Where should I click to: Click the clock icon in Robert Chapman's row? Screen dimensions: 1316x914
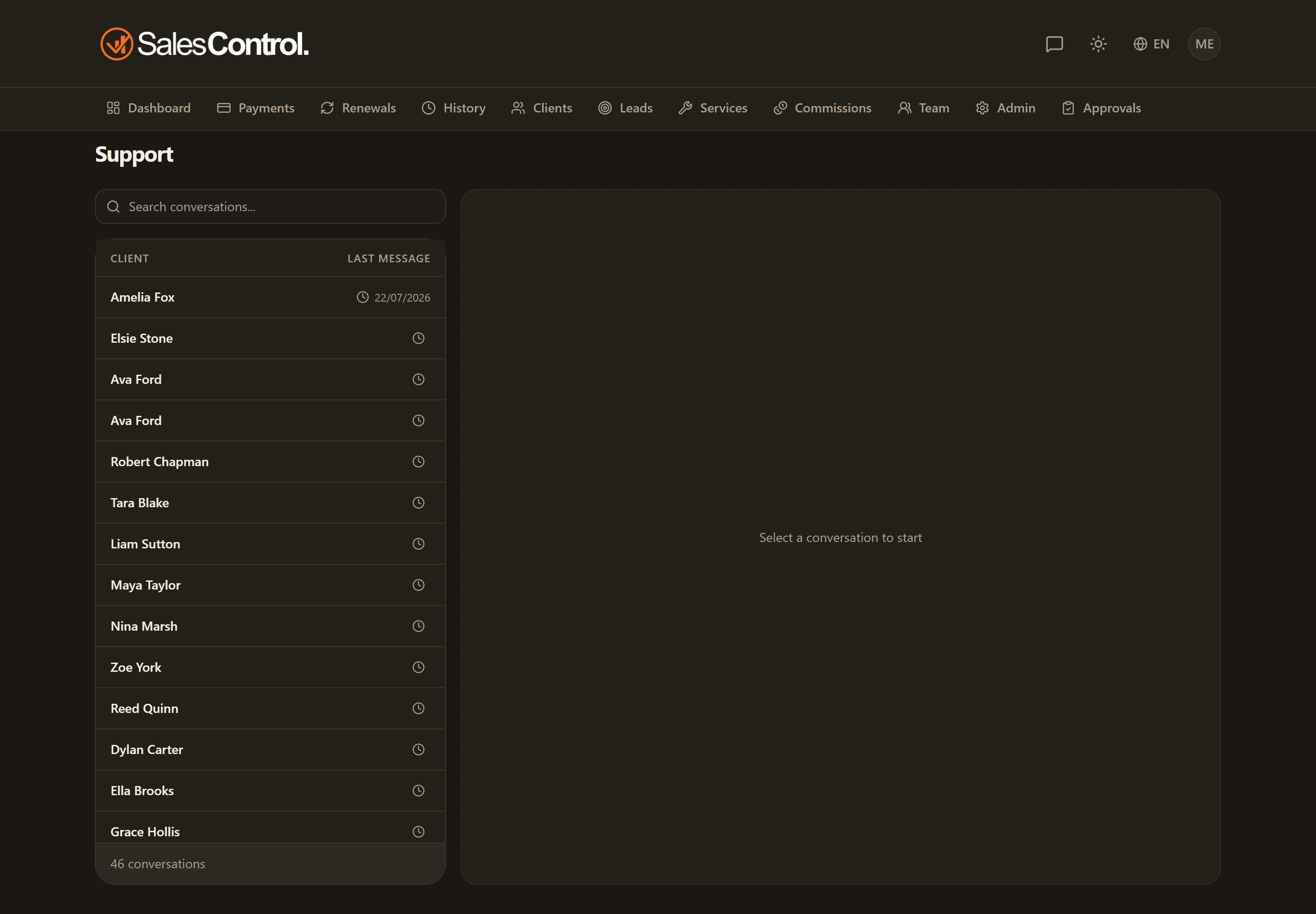(419, 462)
